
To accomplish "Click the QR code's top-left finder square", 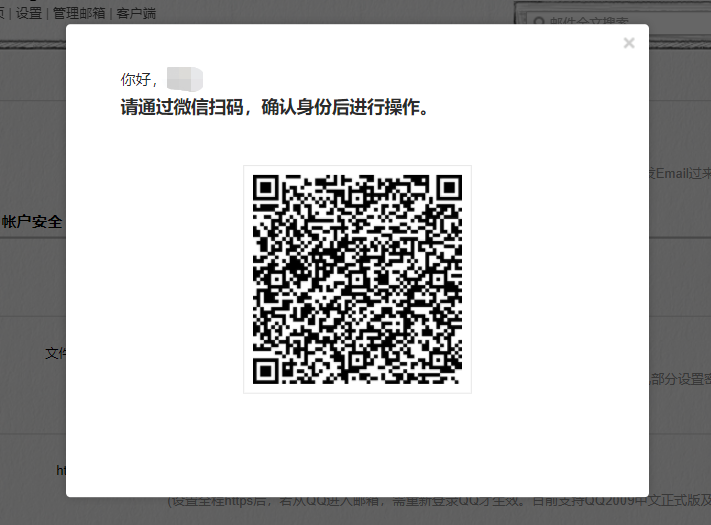I will coord(265,188).
